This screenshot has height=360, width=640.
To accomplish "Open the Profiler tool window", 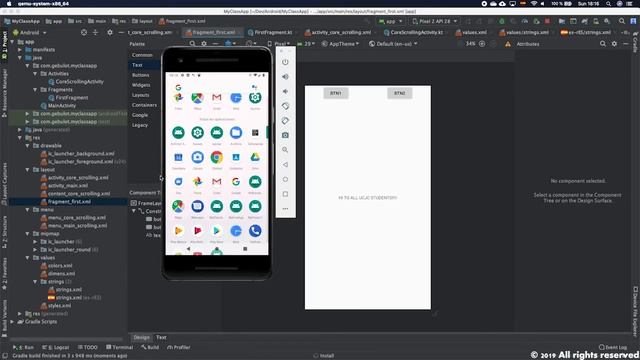I will click(x=179, y=347).
